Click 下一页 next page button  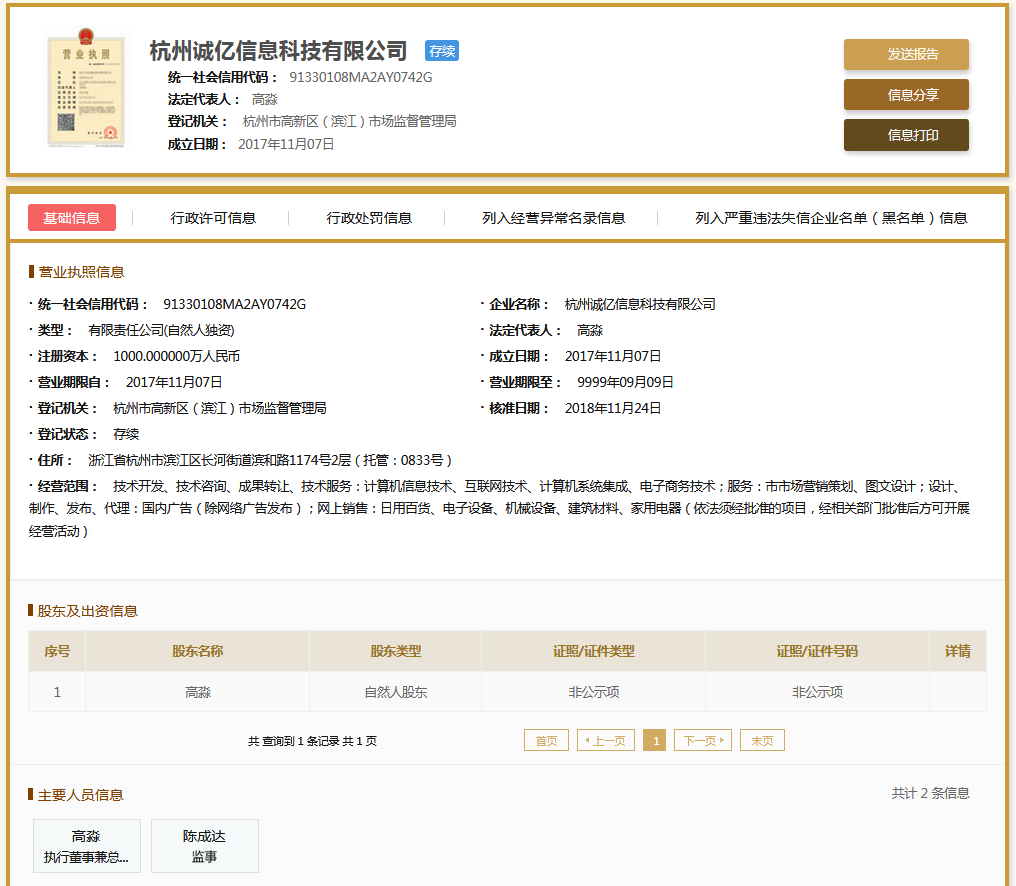pyautogui.click(x=703, y=741)
